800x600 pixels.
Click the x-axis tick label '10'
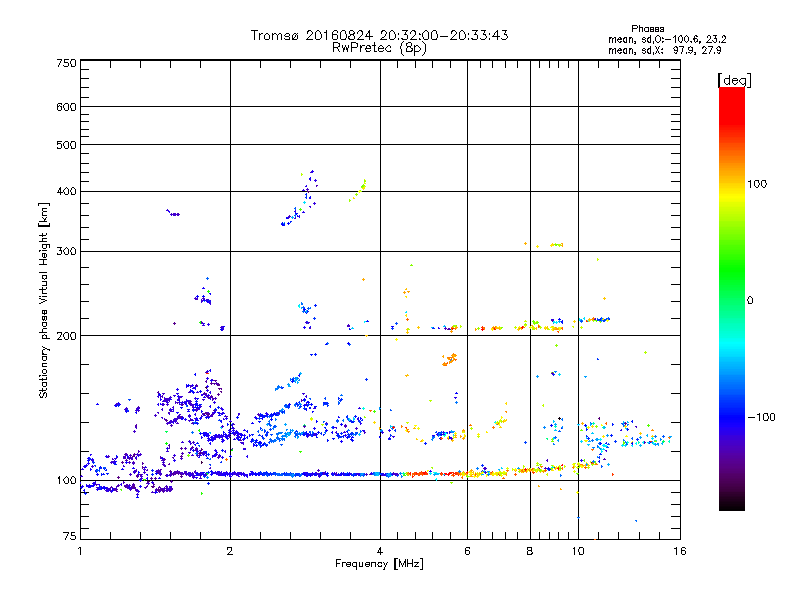coord(578,551)
